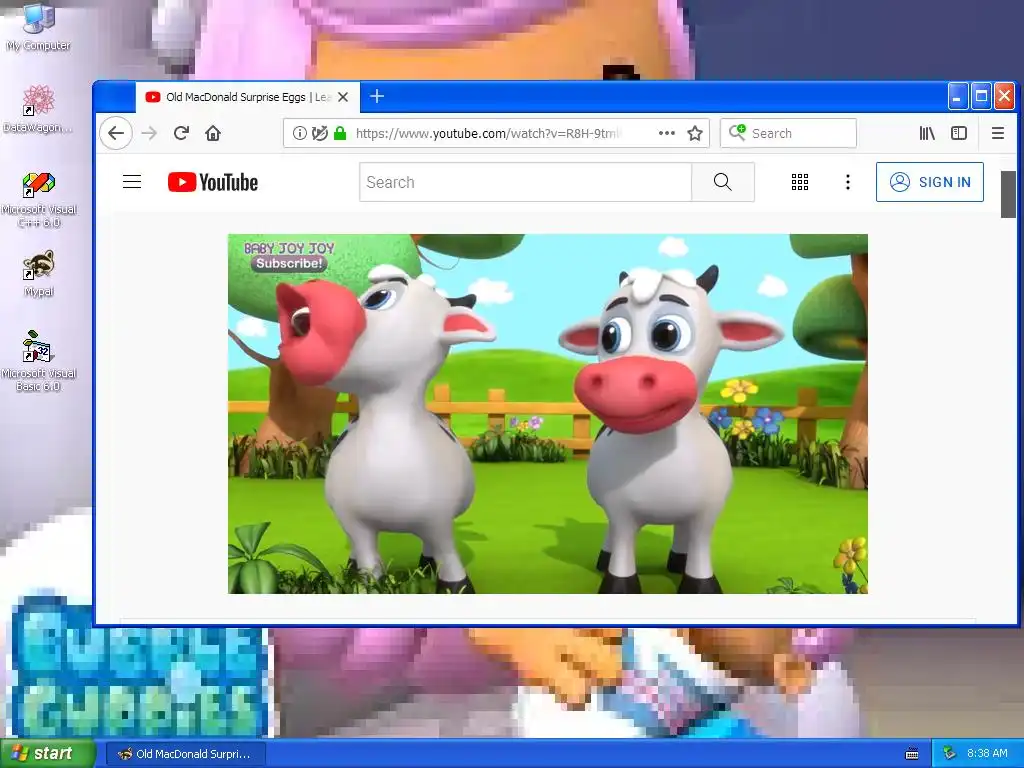This screenshot has height=768, width=1024.
Task: Toggle the sidebars icon
Action: (x=959, y=133)
